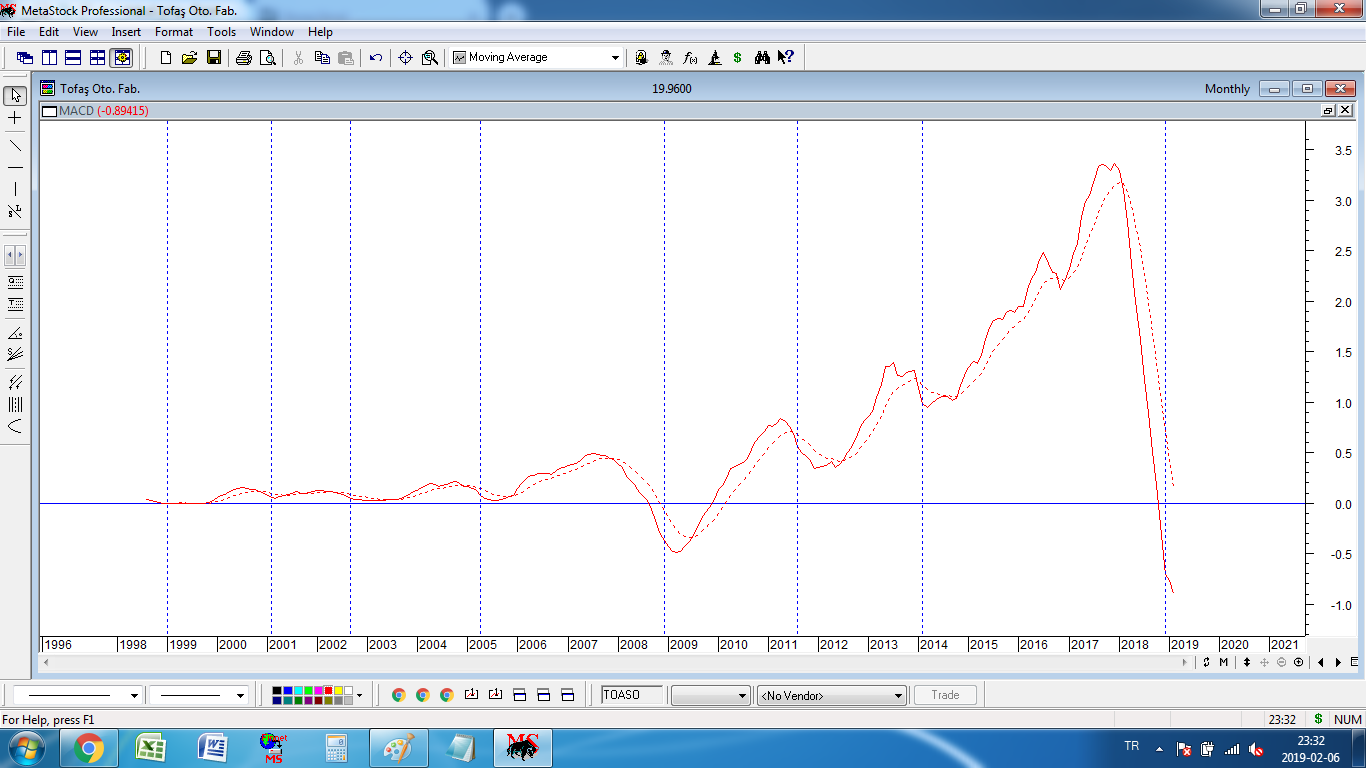Click the green dollar sign icon

[738, 58]
